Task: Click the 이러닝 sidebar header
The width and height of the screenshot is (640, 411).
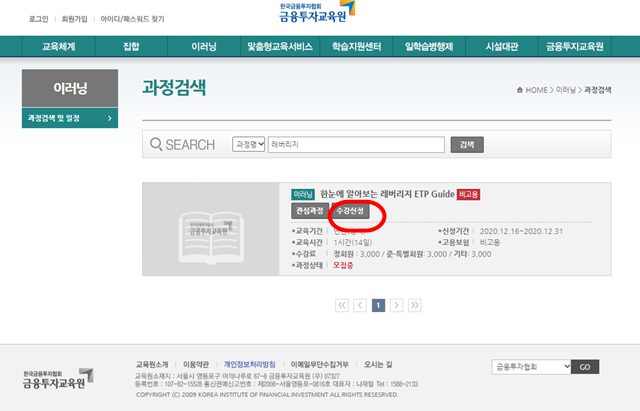Action: [70, 88]
